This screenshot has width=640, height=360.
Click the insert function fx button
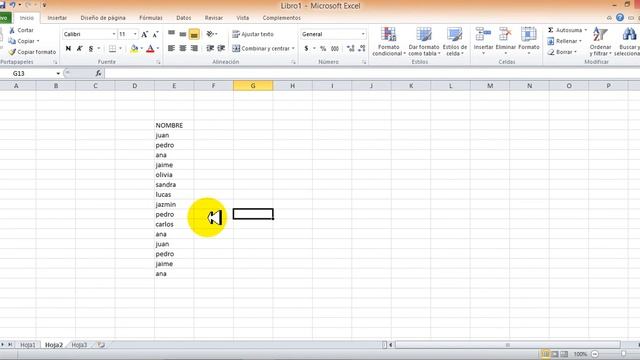click(98, 73)
